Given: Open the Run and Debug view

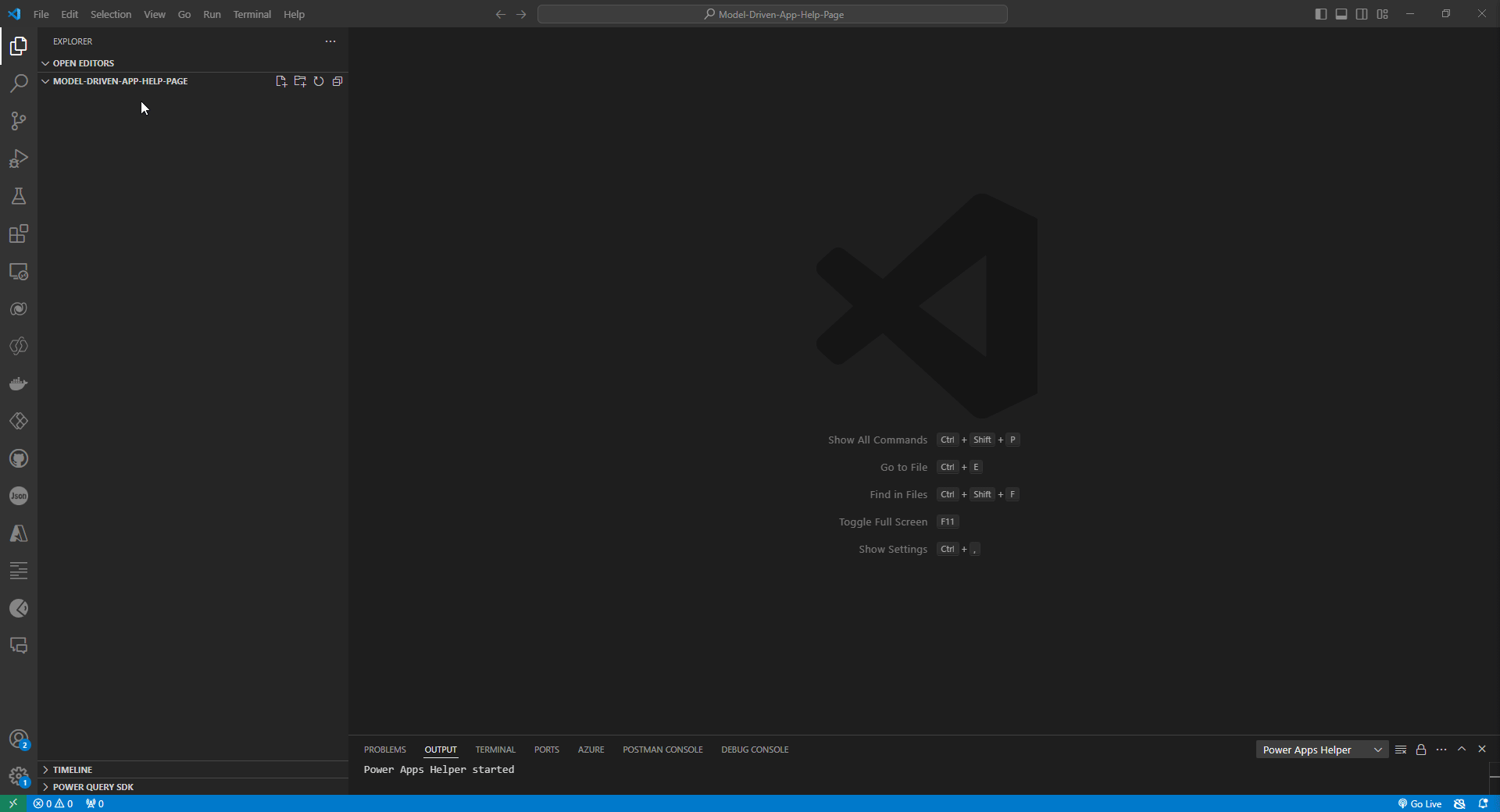Looking at the screenshot, I should (x=19, y=158).
